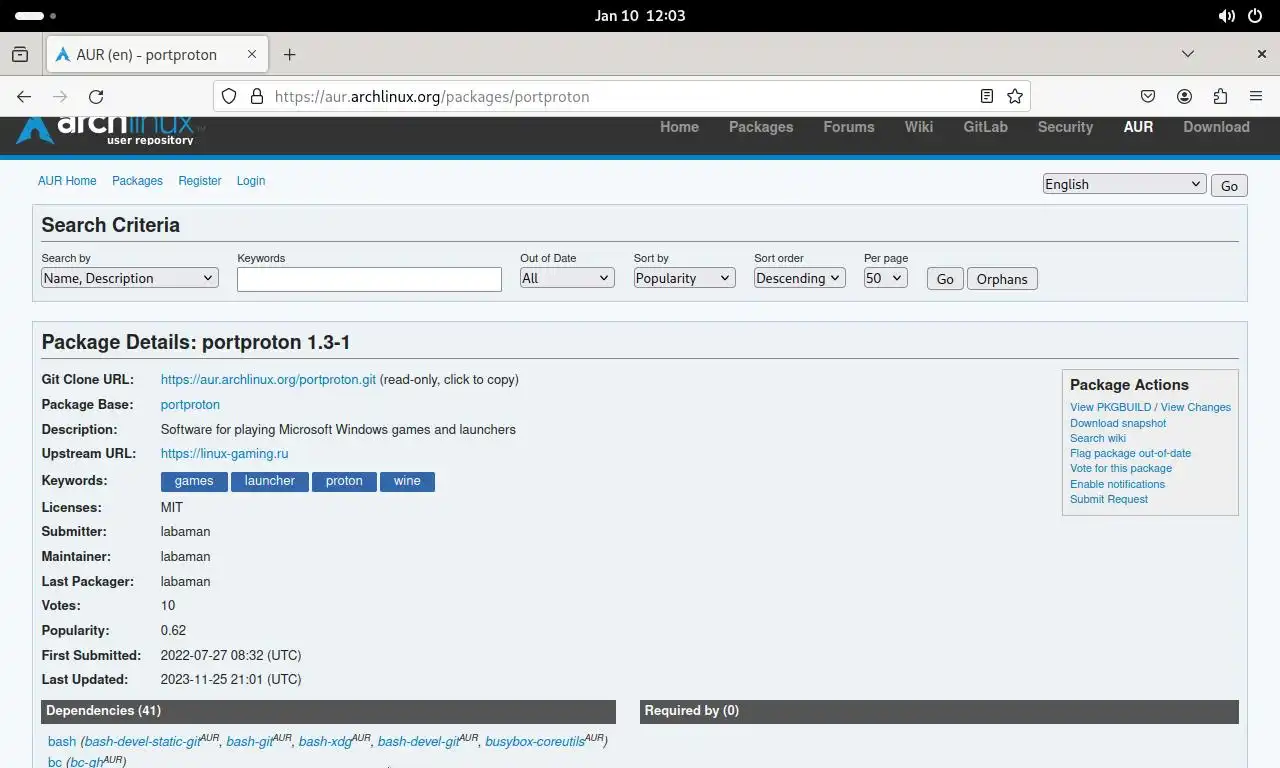Open View Changes link
The width and height of the screenshot is (1280, 768).
tap(1196, 407)
